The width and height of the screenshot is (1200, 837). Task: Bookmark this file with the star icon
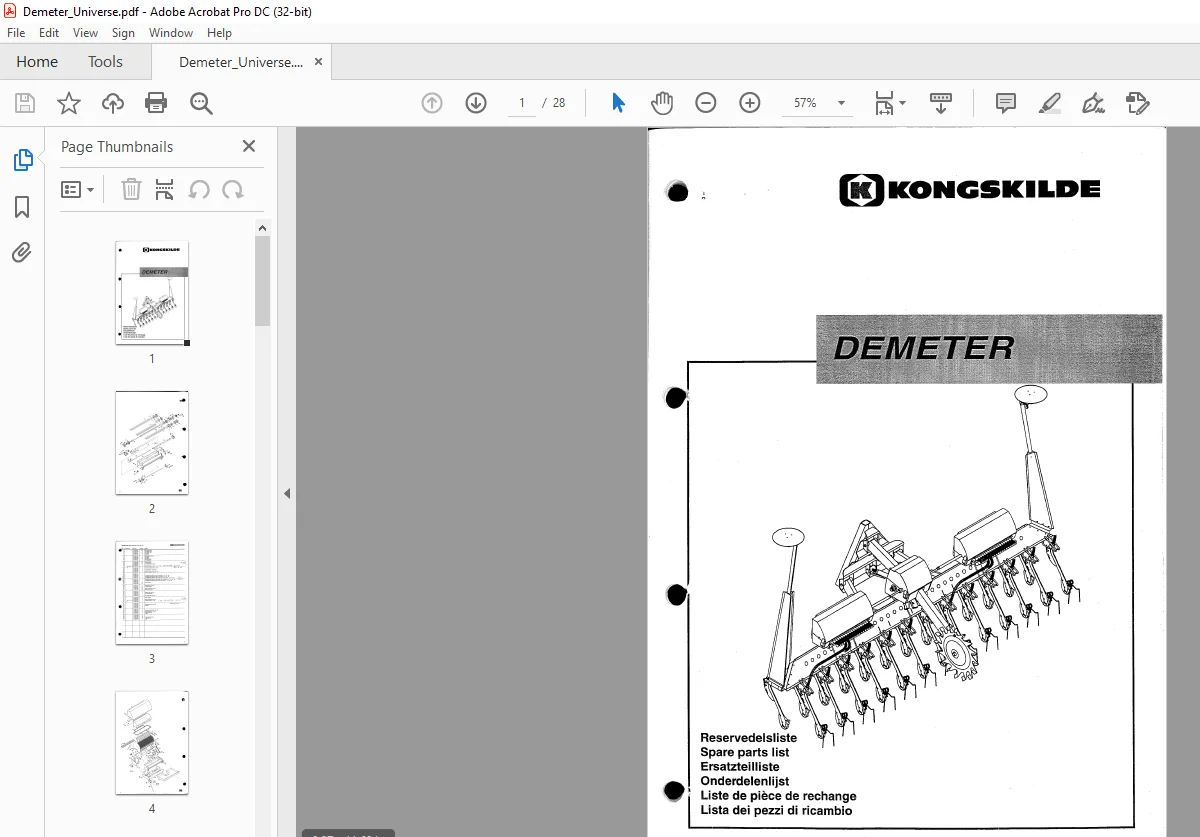pos(69,103)
